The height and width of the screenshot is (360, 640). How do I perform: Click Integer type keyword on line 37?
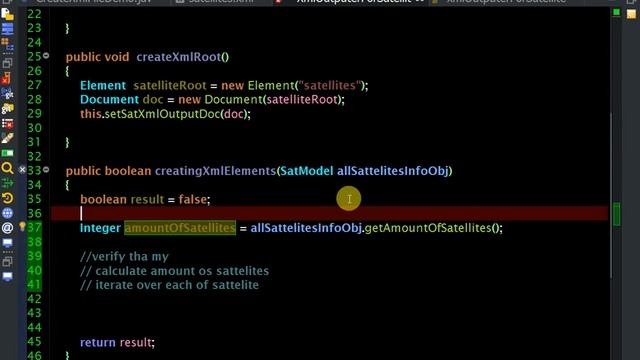click(x=100, y=228)
